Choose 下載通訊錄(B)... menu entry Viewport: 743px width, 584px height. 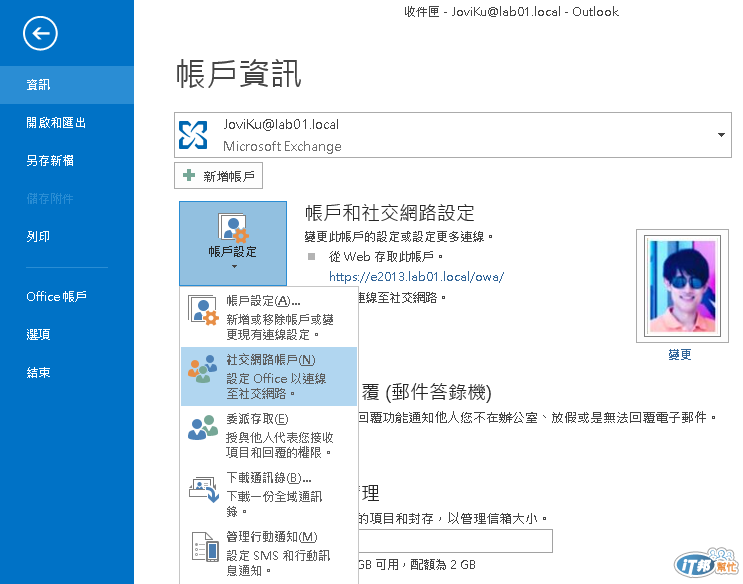[269, 494]
